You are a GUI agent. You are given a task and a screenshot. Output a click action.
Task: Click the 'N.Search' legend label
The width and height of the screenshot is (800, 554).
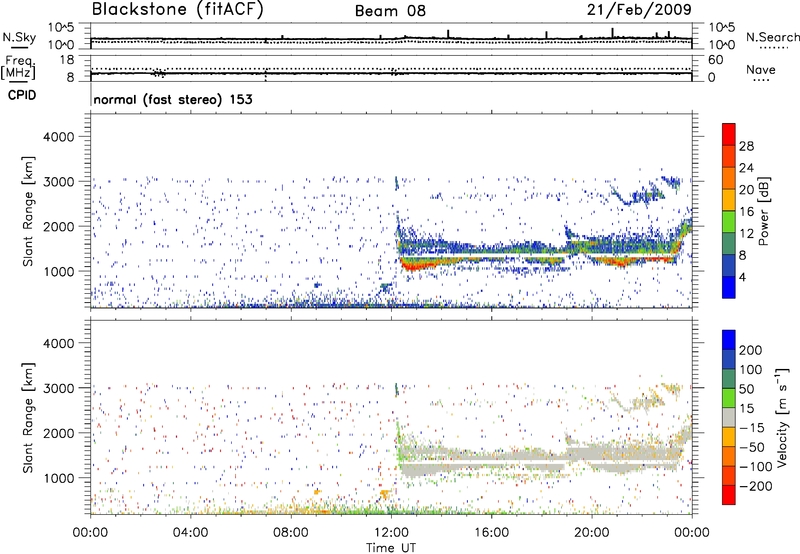coord(772,37)
